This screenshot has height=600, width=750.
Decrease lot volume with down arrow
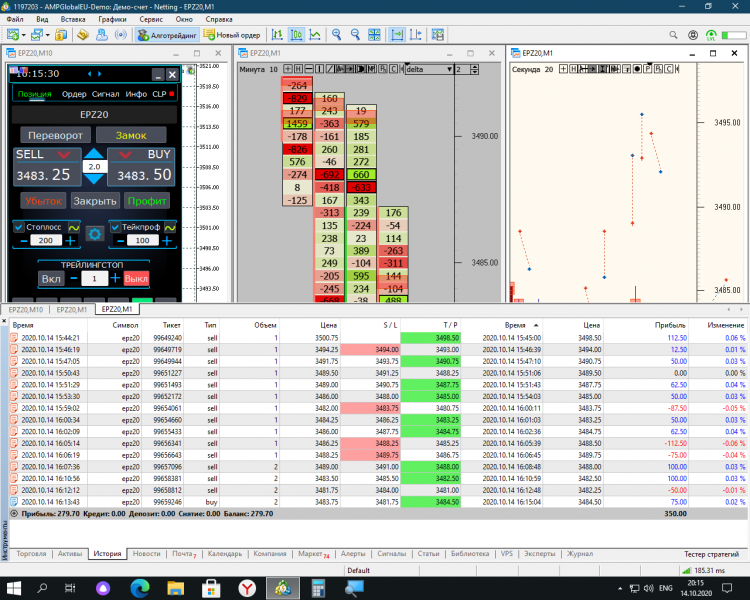94,179
